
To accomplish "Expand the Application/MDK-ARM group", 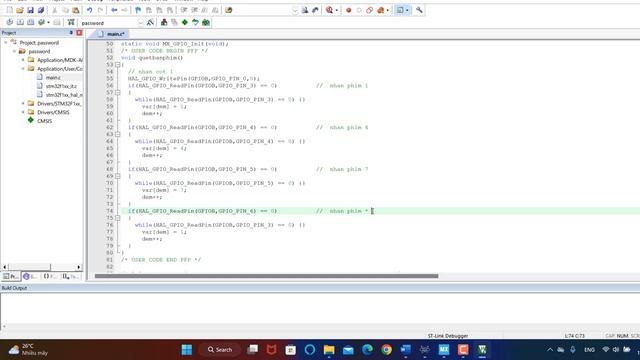I will click(x=23, y=60).
